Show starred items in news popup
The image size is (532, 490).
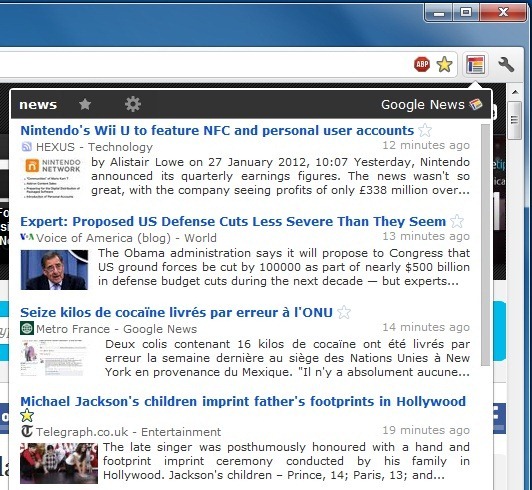pyautogui.click(x=85, y=104)
